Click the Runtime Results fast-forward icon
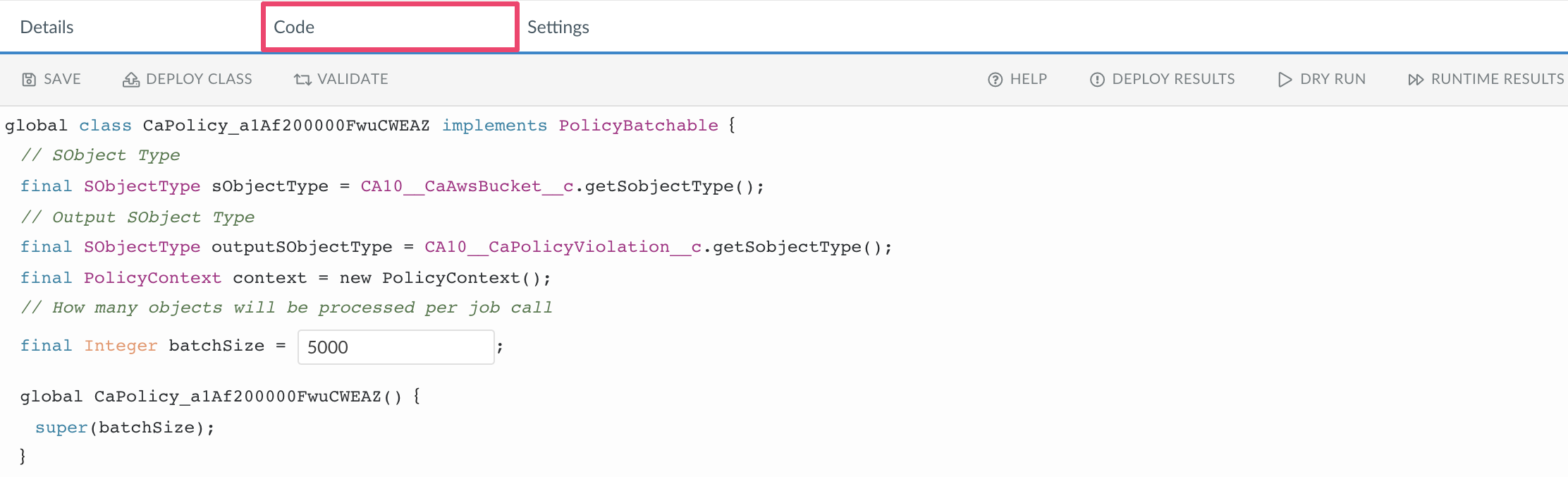The height and width of the screenshot is (477, 1568). pyautogui.click(x=1415, y=80)
